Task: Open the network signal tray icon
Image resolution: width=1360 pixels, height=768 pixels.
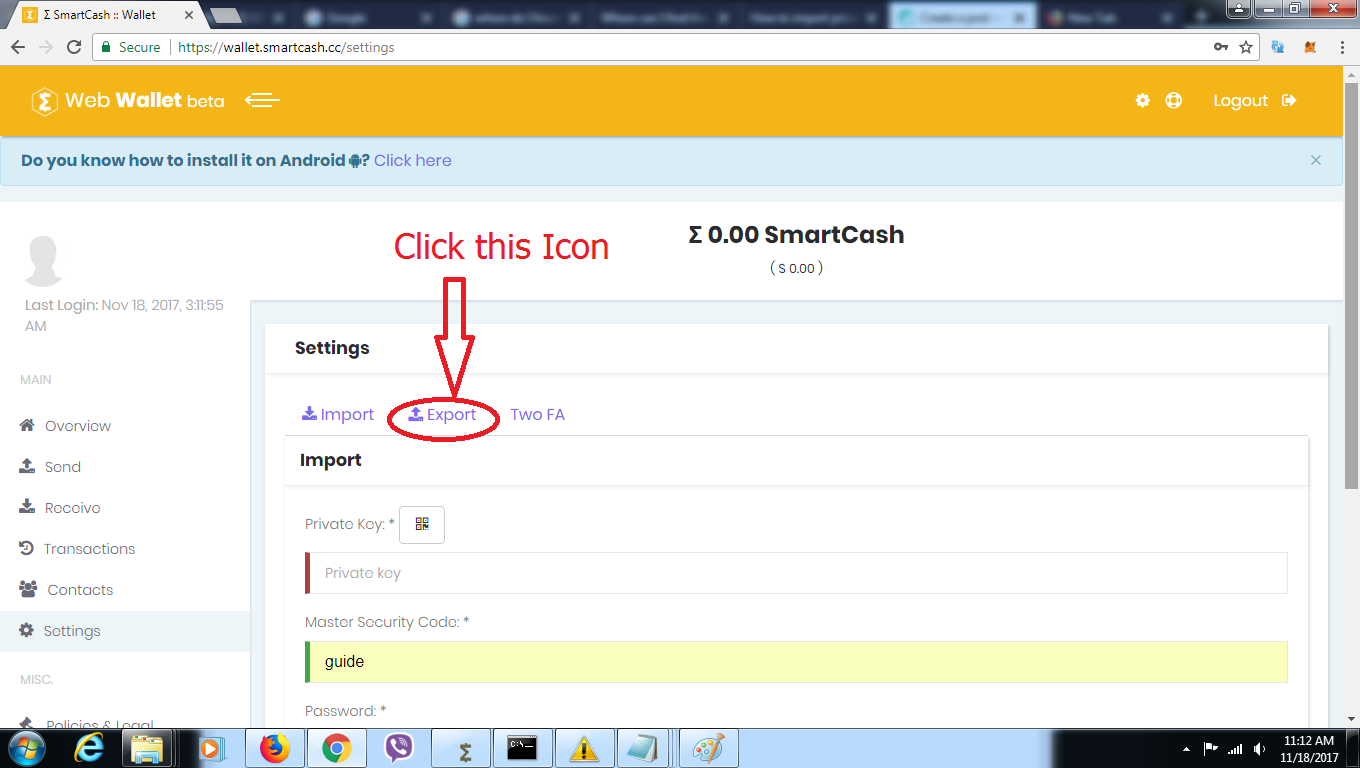Action: pos(1235,748)
